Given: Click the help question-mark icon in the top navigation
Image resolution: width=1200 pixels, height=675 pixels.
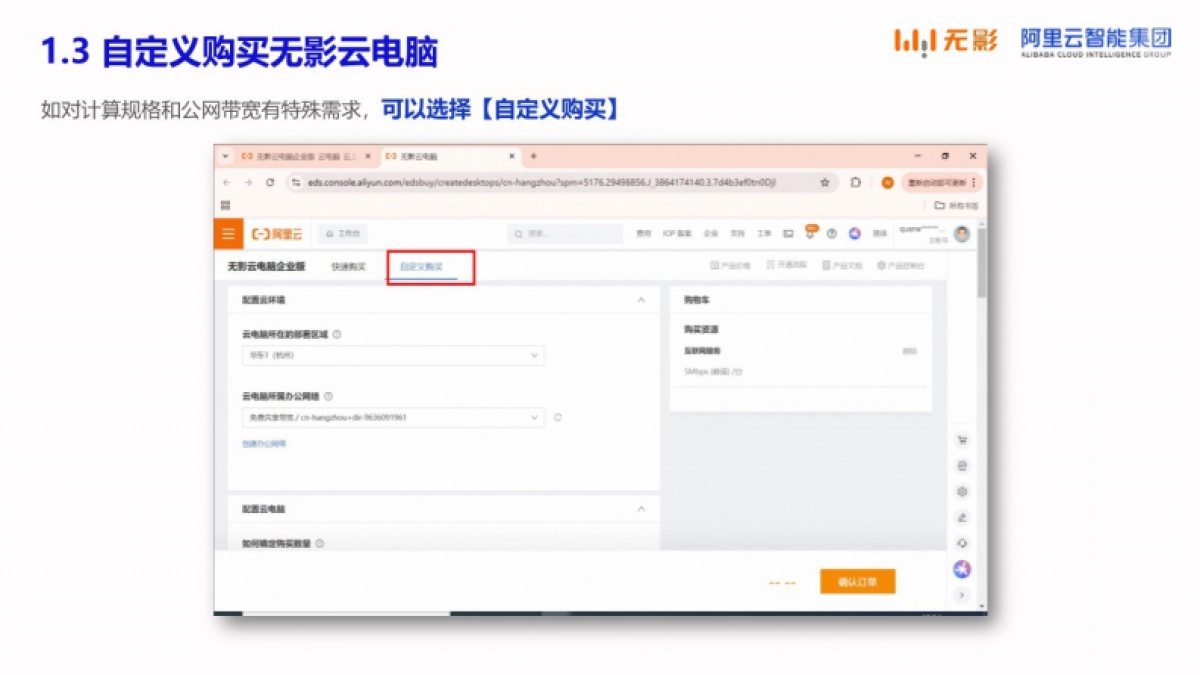Looking at the screenshot, I should tap(832, 234).
